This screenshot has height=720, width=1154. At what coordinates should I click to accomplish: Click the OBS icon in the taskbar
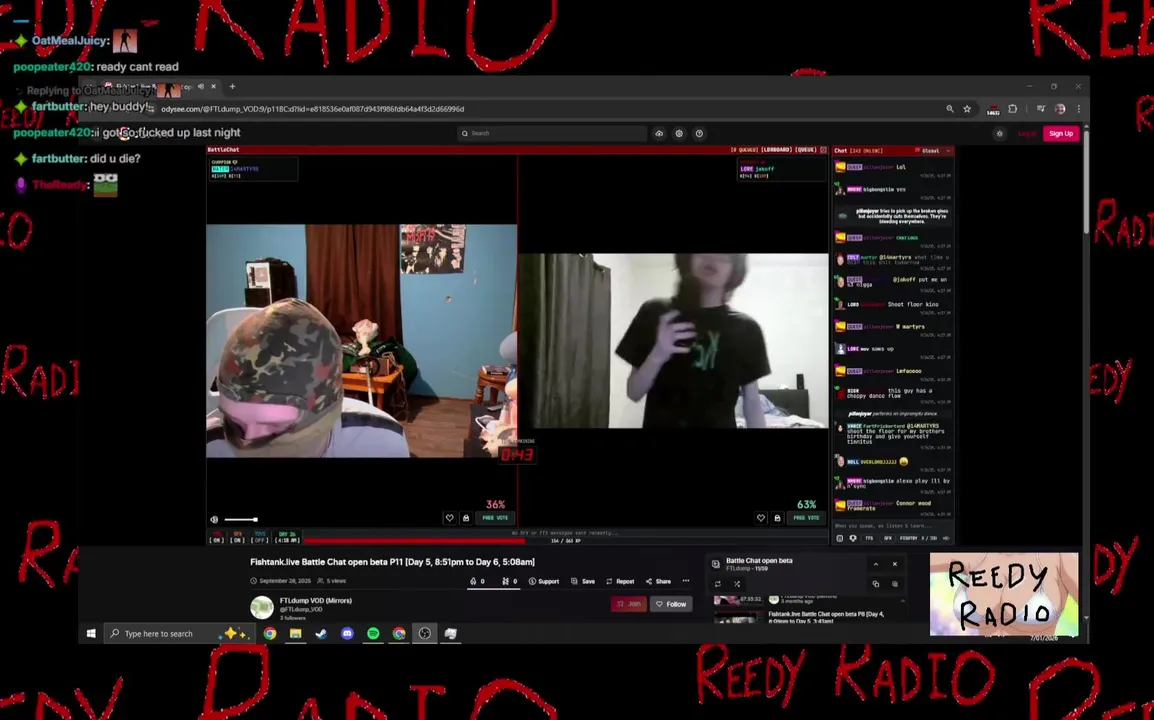point(425,633)
